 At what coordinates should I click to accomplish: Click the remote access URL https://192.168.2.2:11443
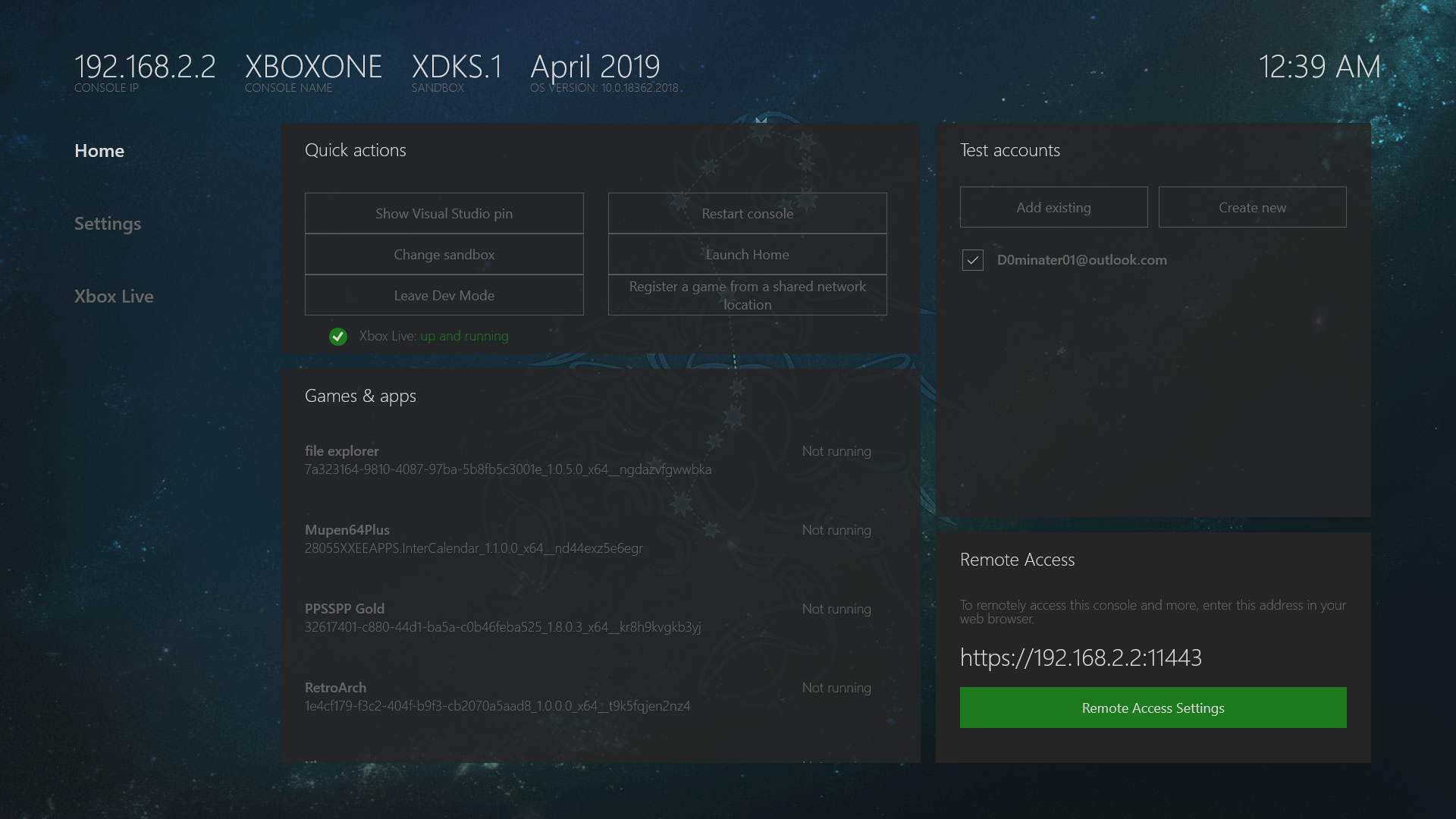[x=1081, y=658]
